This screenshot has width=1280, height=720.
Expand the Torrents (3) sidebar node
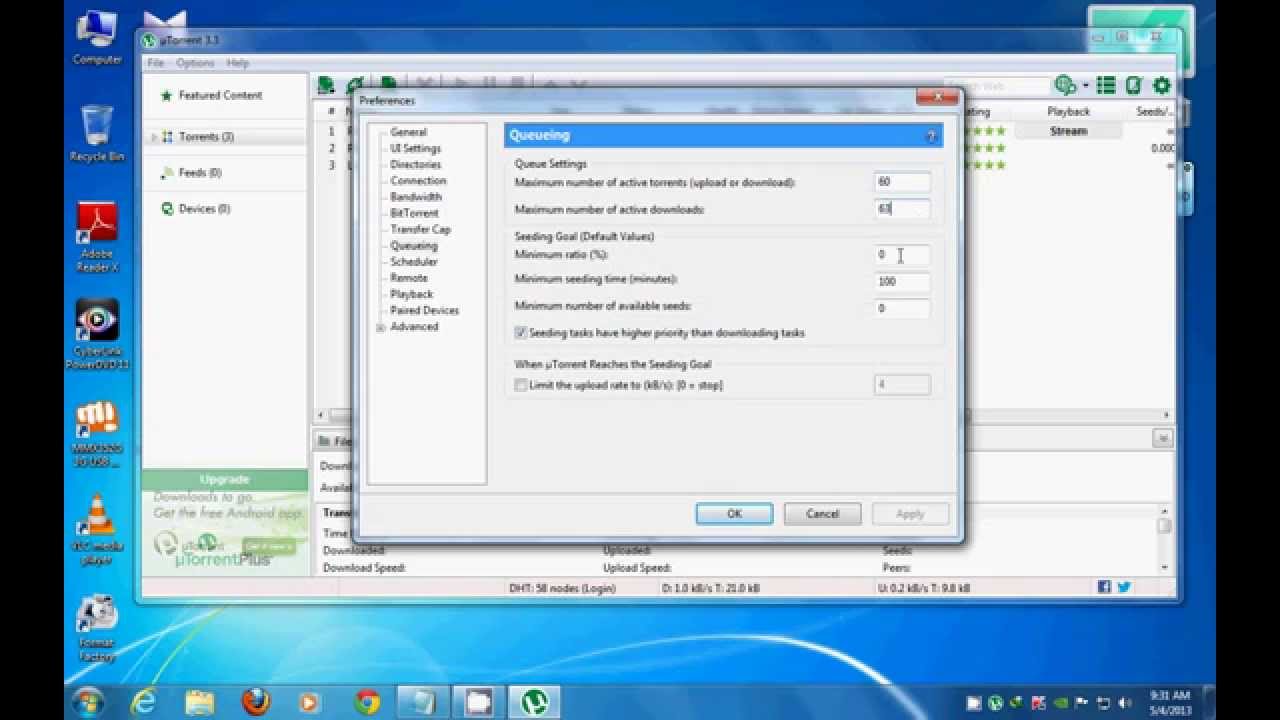tap(154, 137)
